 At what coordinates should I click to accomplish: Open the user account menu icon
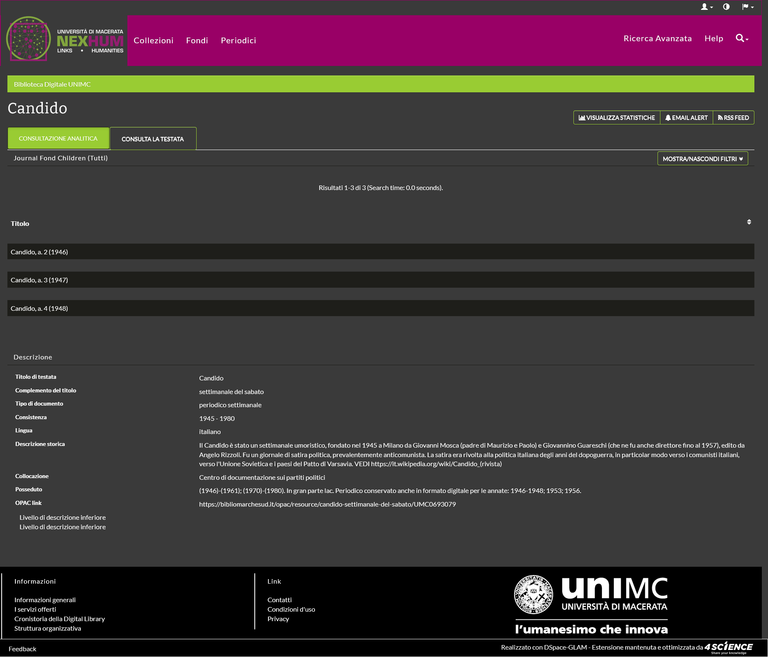click(706, 7)
